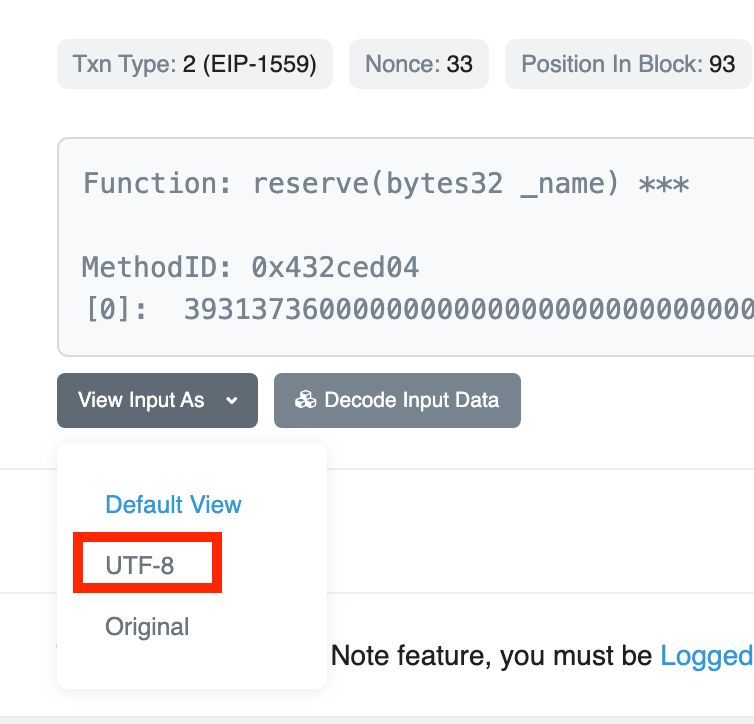Pick the Original input view option
The image size is (754, 724).
click(147, 627)
